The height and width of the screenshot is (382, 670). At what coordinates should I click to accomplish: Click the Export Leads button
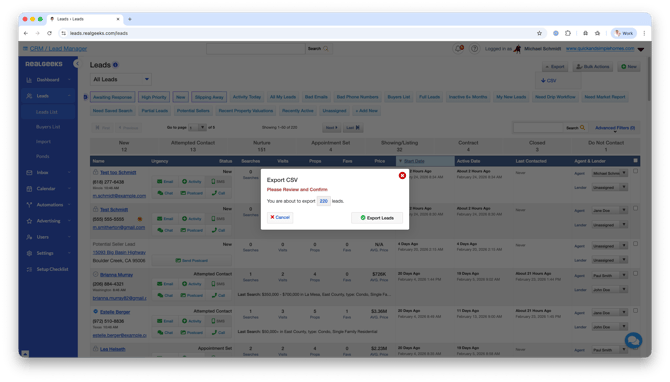click(x=377, y=218)
